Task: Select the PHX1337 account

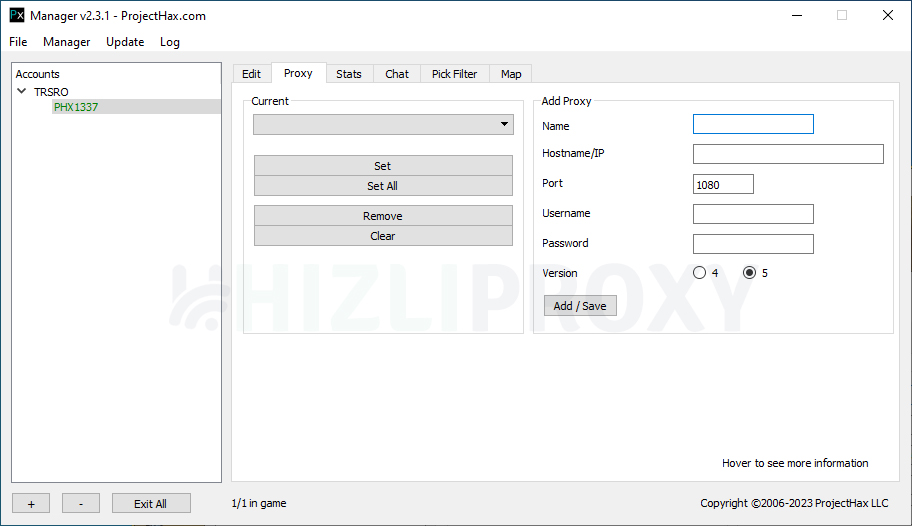Action: 76,107
